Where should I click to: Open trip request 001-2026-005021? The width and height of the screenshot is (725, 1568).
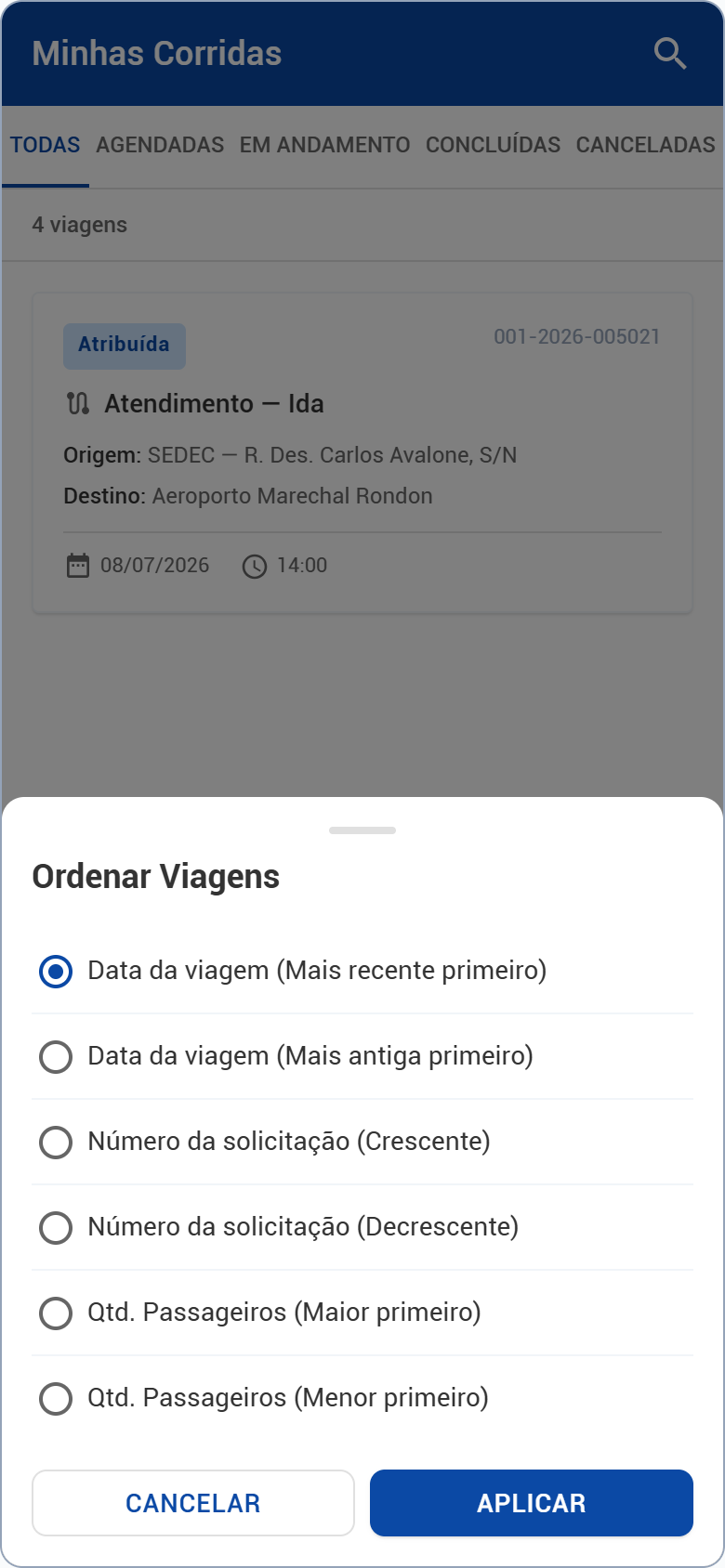coord(576,337)
